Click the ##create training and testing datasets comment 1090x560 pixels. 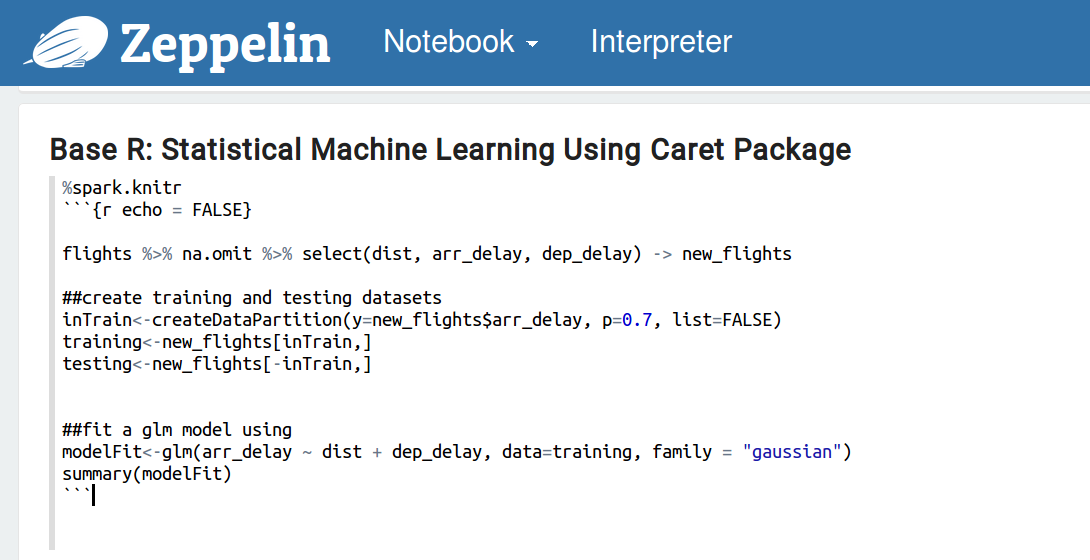pos(252,298)
